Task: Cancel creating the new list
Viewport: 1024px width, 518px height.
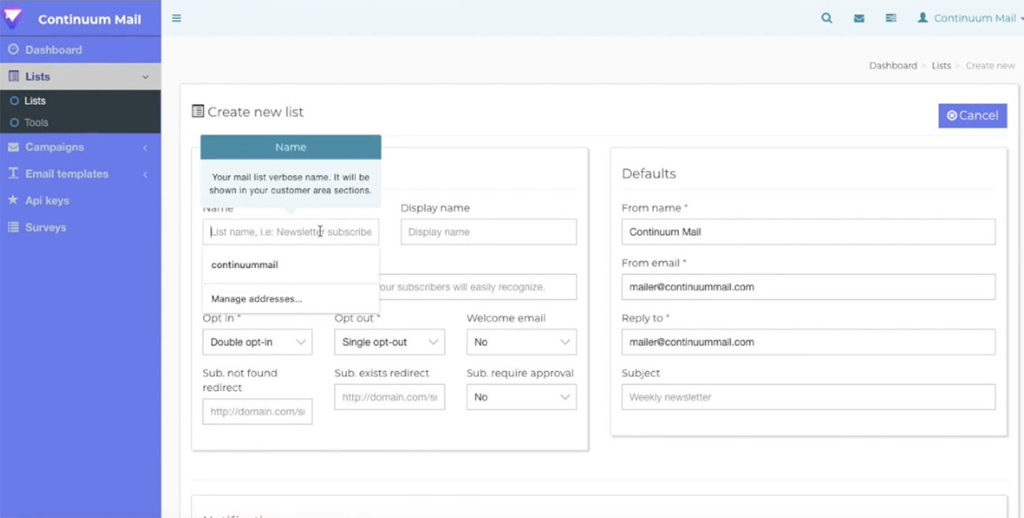Action: [x=972, y=116]
